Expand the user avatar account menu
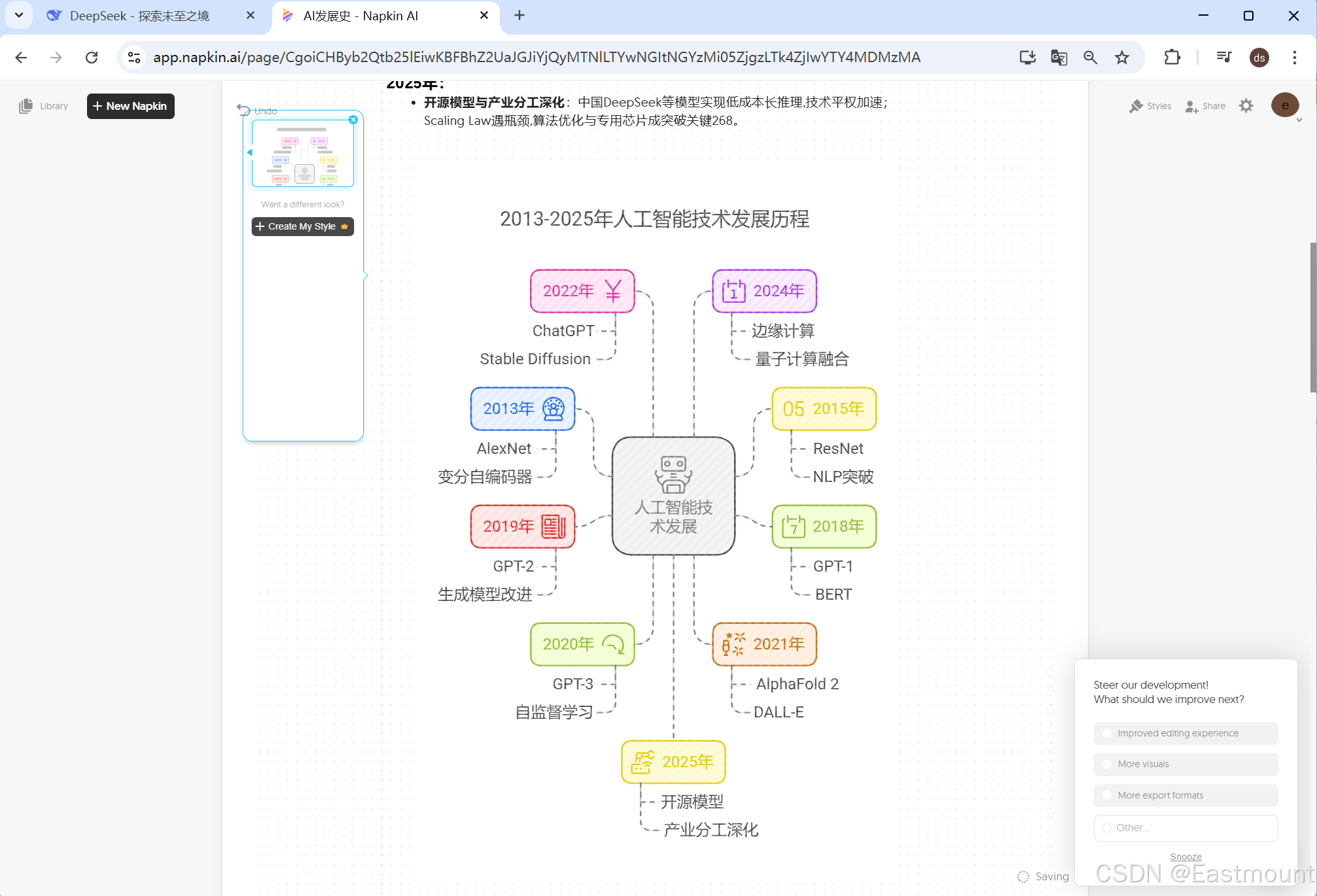 click(x=1285, y=105)
